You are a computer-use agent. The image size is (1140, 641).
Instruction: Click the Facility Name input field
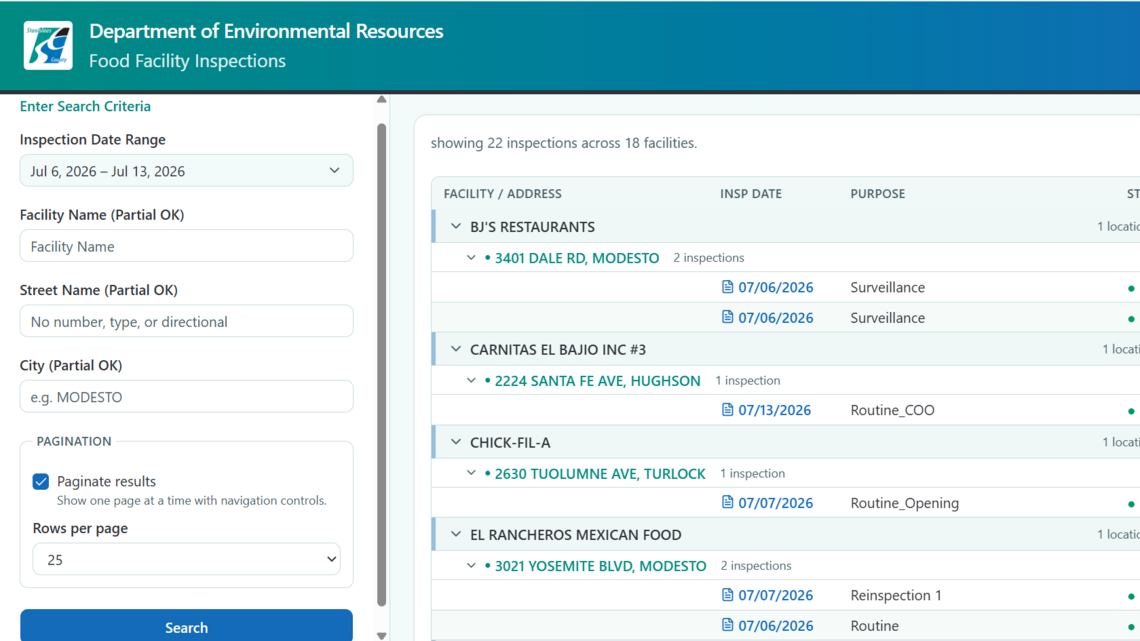point(186,246)
